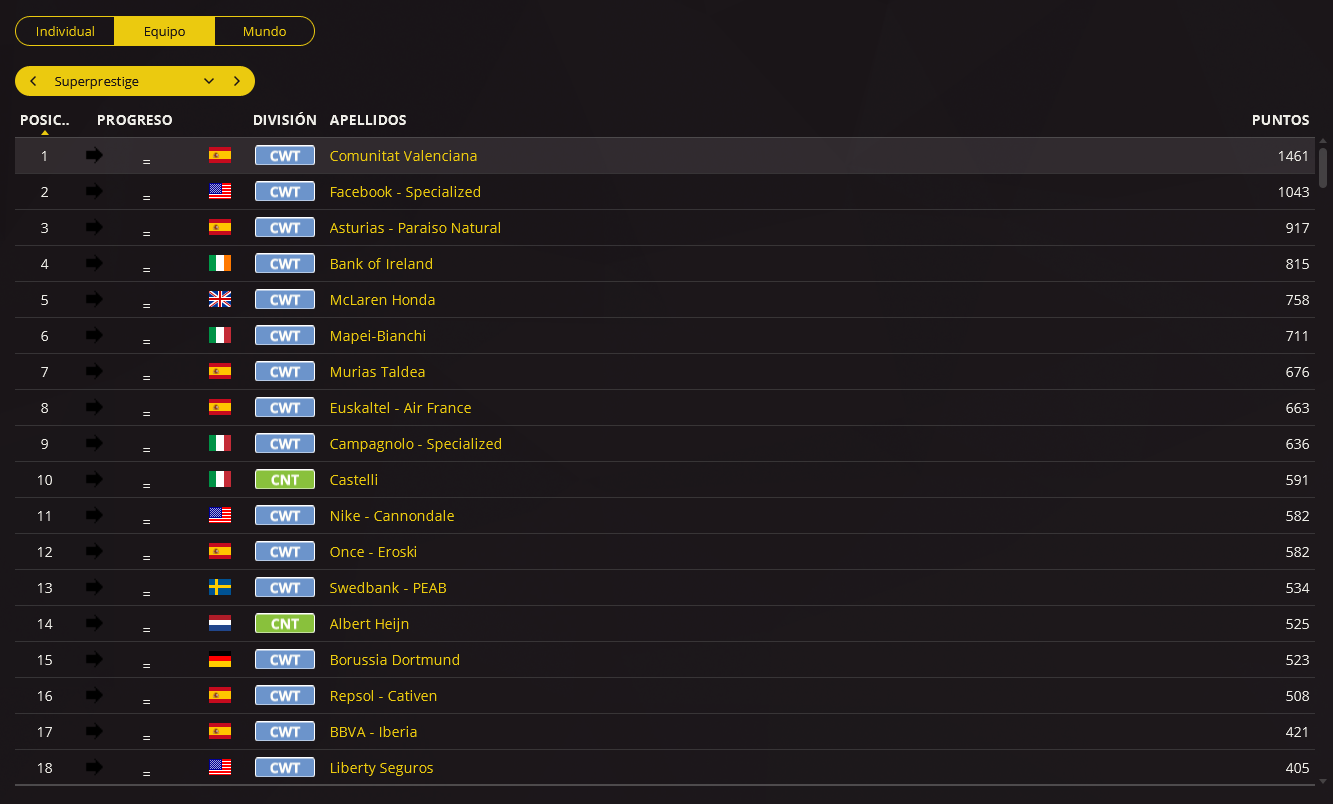This screenshot has height=804, width=1333.
Task: Click CWT badge for Borussia Dortmund
Action: click(x=285, y=660)
